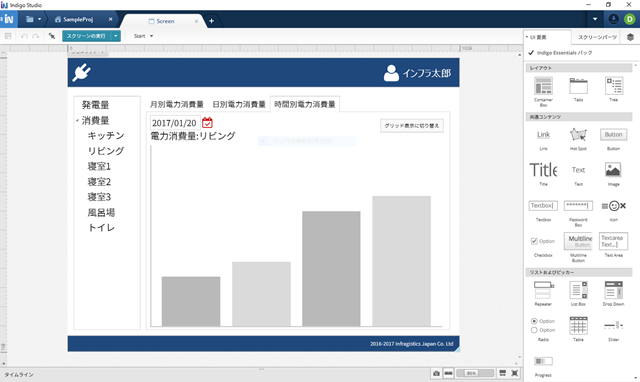Select the Text element
The height and width of the screenshot is (382, 640).
(x=578, y=175)
